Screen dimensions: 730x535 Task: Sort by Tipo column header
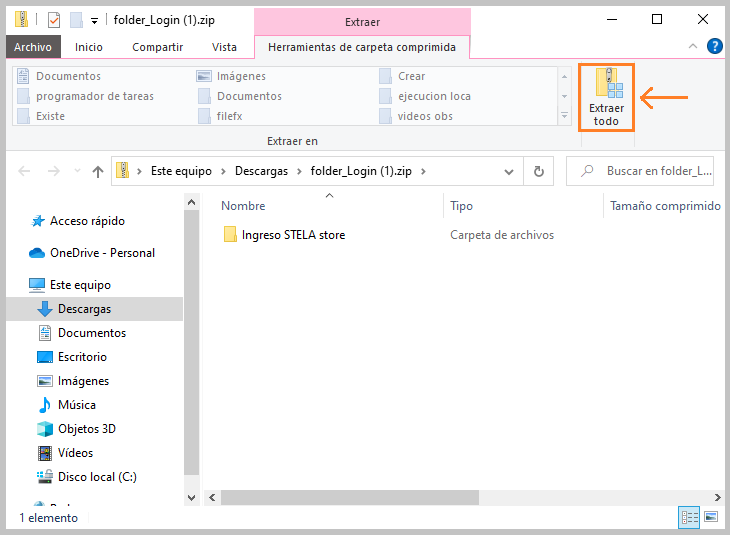pos(461,206)
